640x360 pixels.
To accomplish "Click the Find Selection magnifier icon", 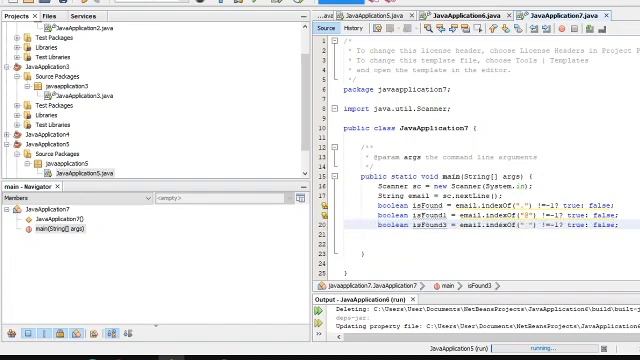I will coord(428,28).
